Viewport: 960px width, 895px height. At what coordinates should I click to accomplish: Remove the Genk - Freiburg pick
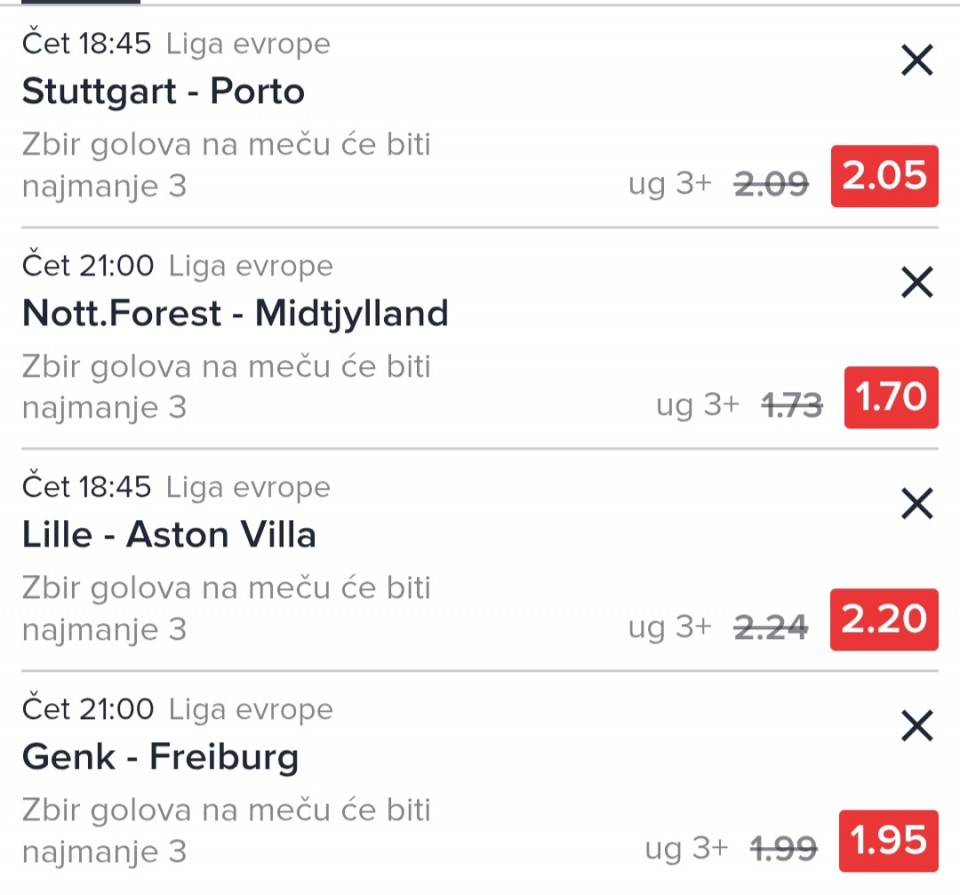coord(916,726)
